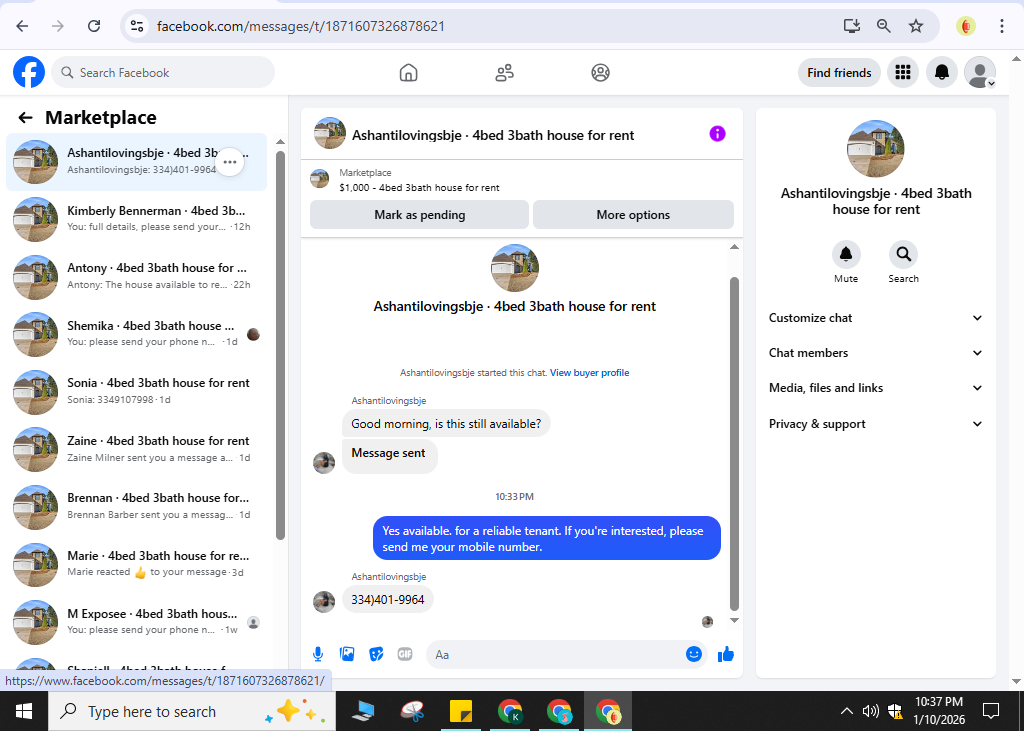
Task: Send a thumbs-up like
Action: click(726, 654)
